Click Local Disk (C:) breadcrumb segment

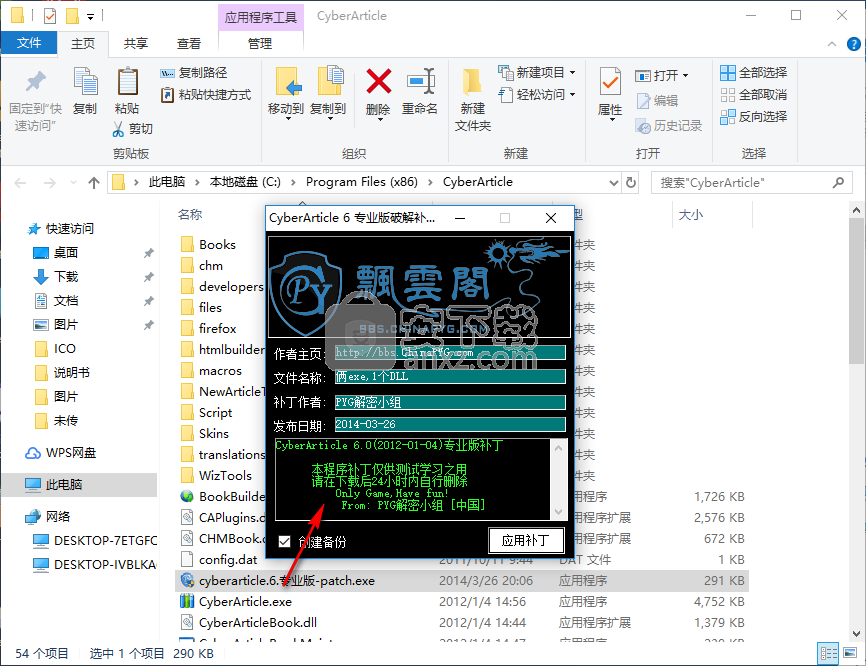[245, 182]
